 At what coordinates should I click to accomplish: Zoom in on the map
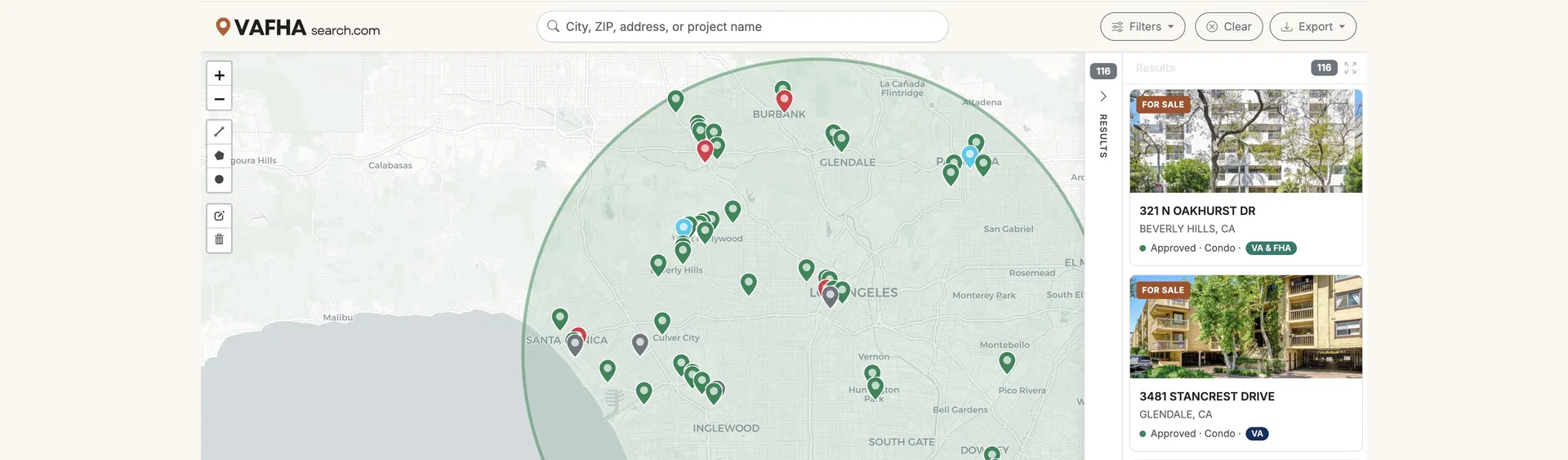(219, 74)
